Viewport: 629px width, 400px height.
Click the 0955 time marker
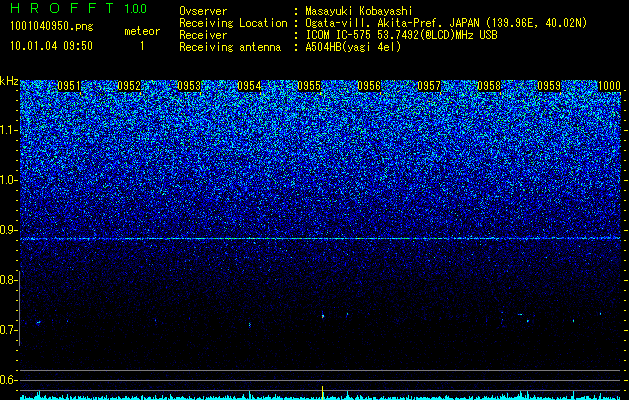tap(309, 86)
